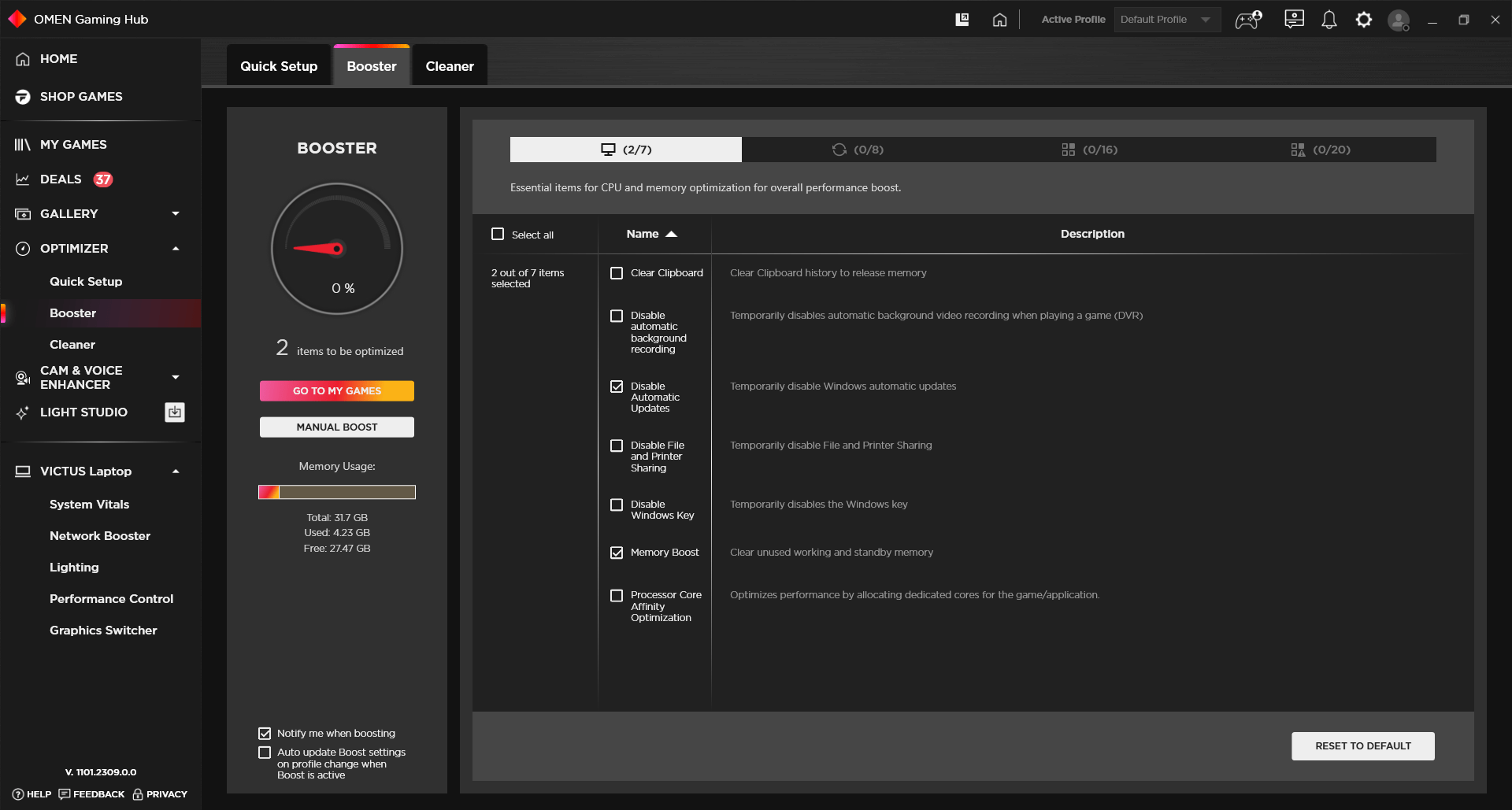Open the user account avatar

(1399, 20)
